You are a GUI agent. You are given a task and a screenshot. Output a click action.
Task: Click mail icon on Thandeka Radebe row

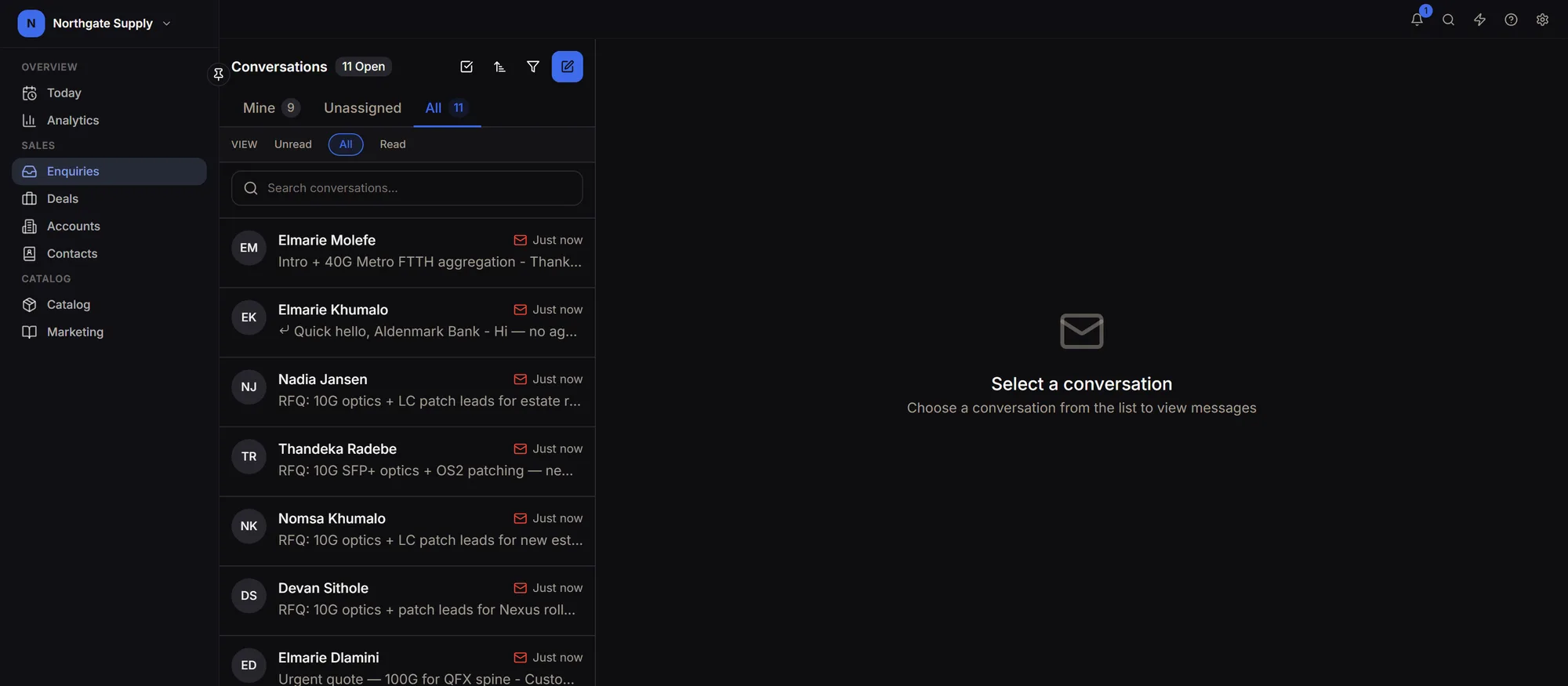(x=520, y=448)
